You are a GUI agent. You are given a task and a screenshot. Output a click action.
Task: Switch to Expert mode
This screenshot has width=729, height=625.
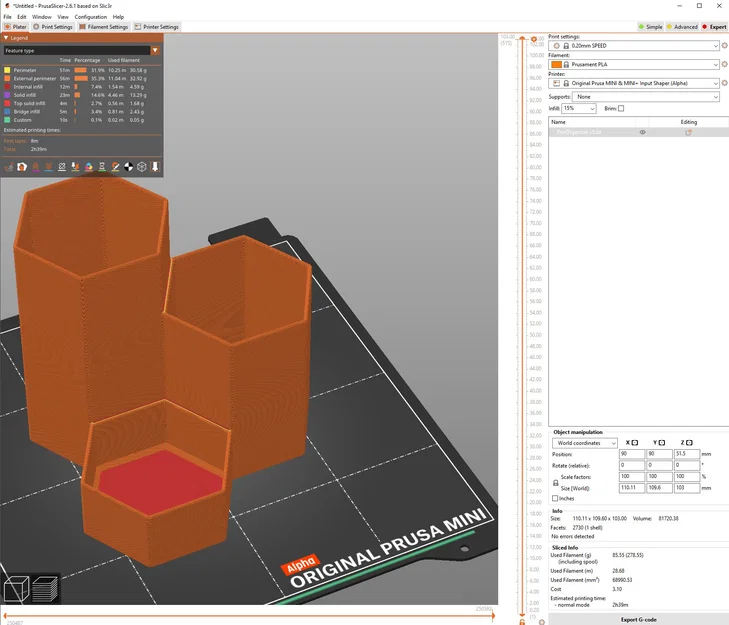[x=714, y=27]
